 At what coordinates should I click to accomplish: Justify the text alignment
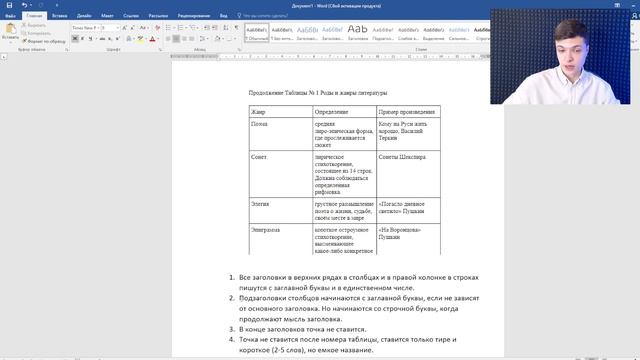192,39
